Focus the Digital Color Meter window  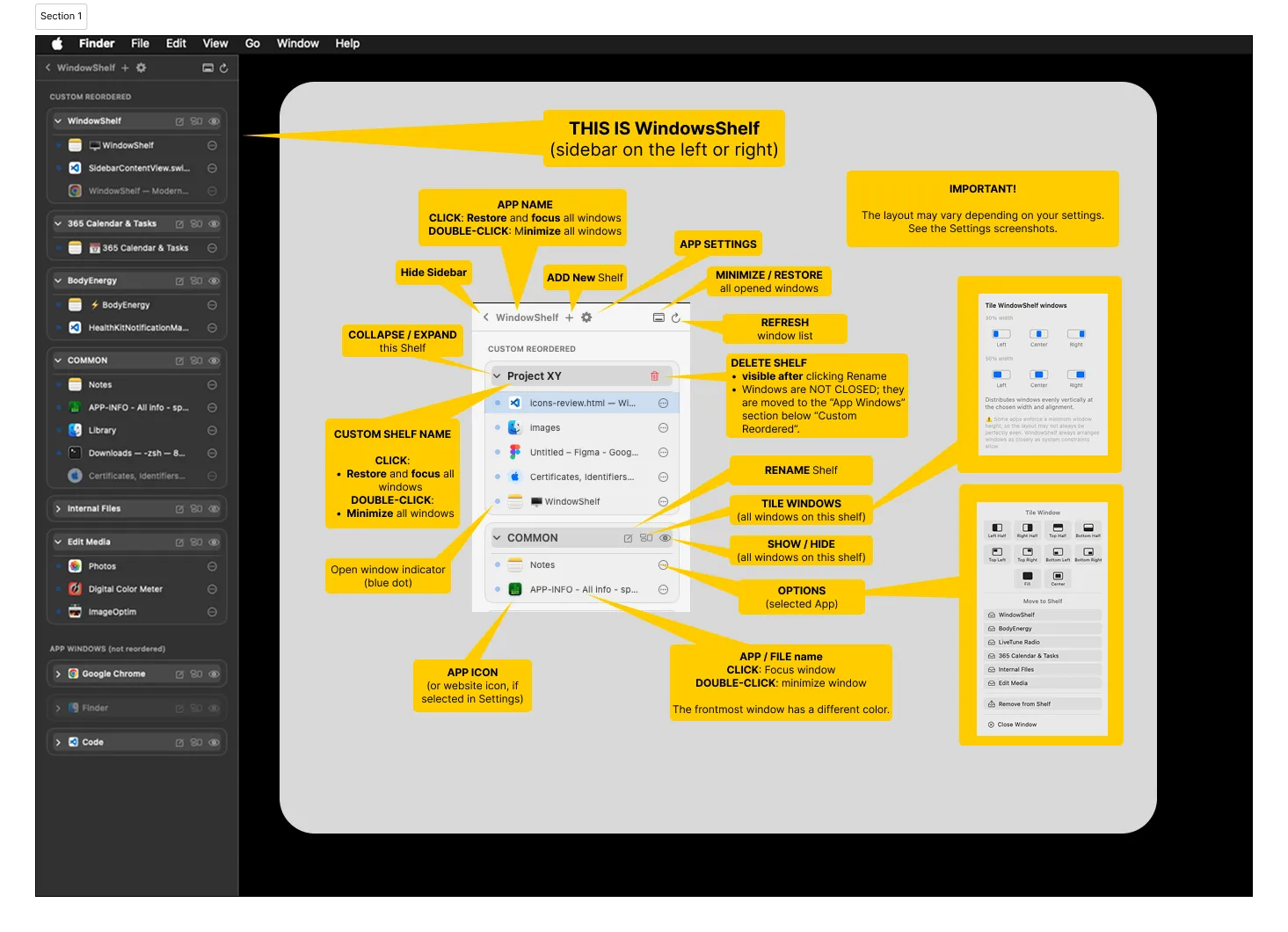[125, 589]
